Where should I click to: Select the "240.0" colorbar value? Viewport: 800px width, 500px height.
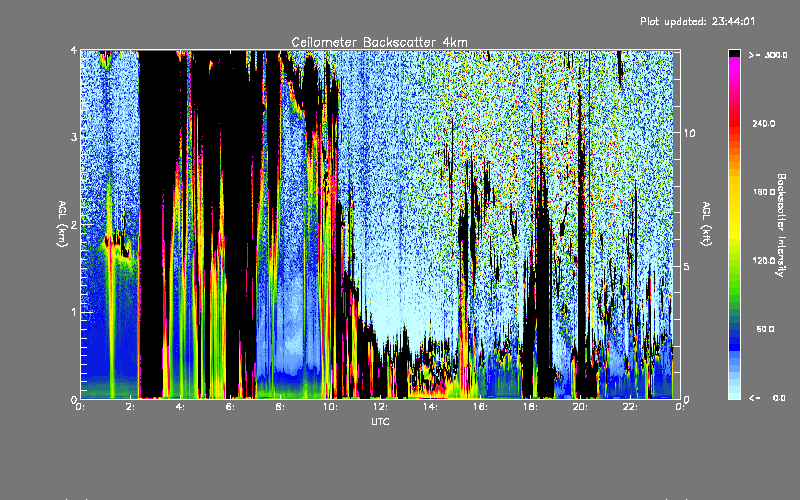click(x=764, y=123)
